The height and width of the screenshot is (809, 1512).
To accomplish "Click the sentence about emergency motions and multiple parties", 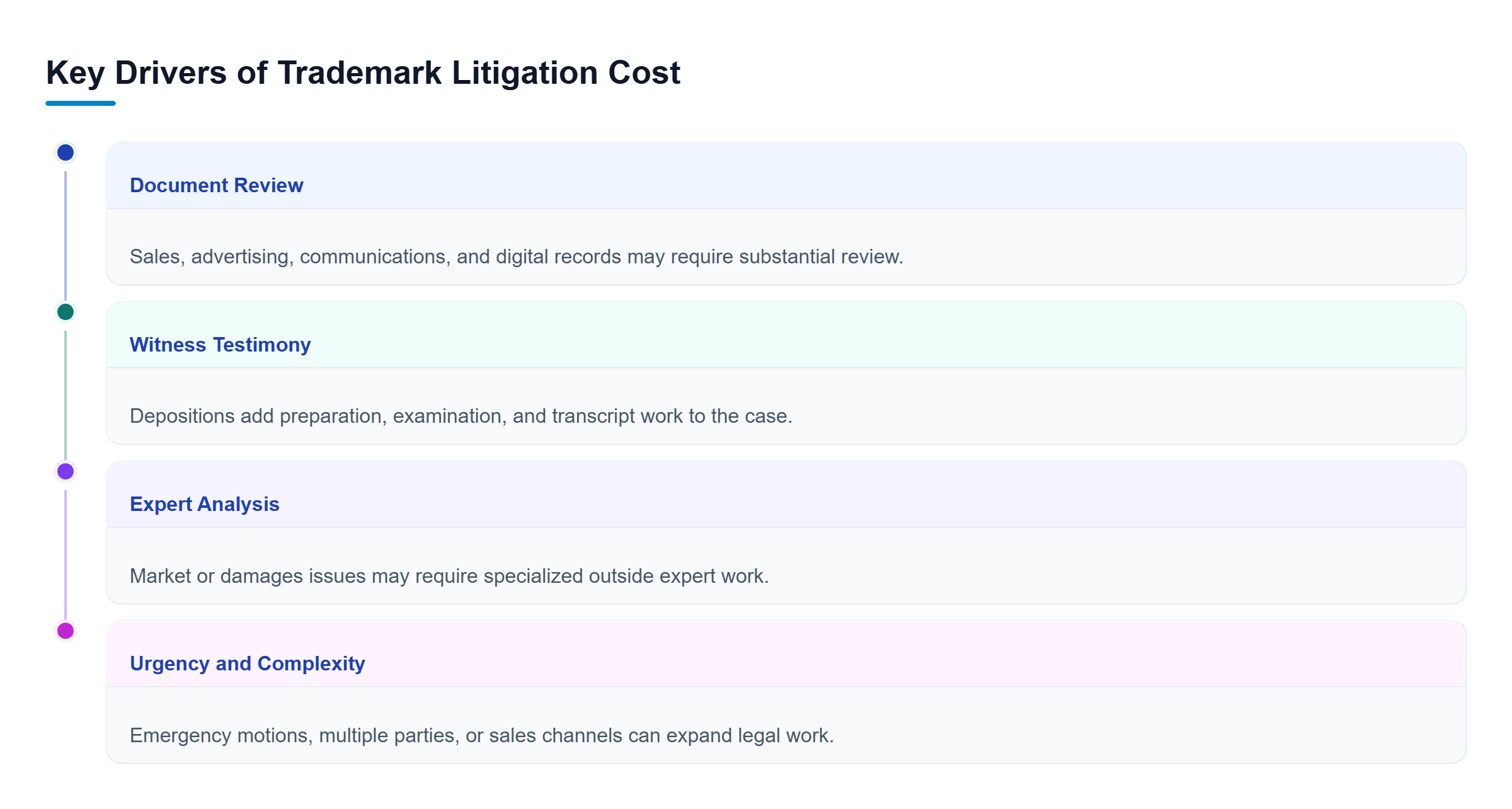I will (x=482, y=735).
